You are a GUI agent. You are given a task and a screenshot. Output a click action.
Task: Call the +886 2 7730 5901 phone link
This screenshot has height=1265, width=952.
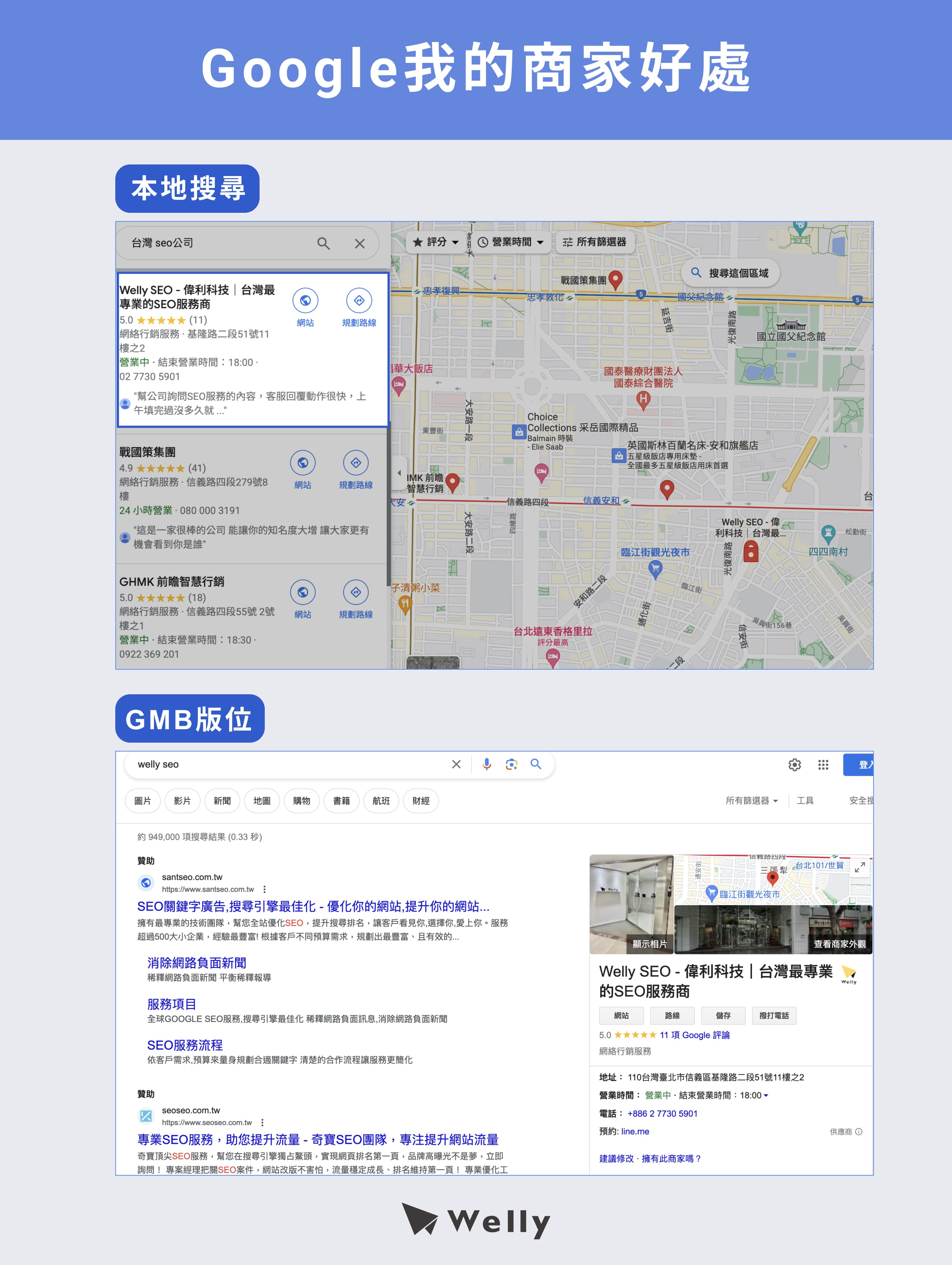[662, 1114]
